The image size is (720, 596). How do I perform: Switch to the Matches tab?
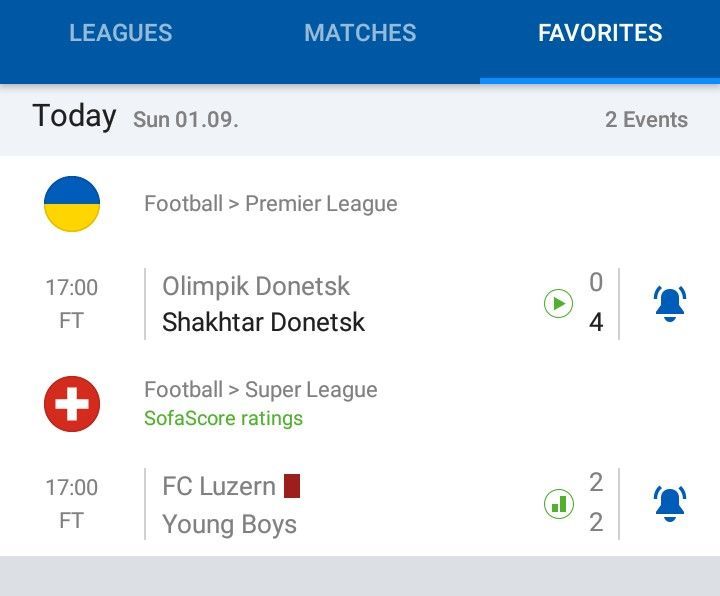pyautogui.click(x=360, y=33)
